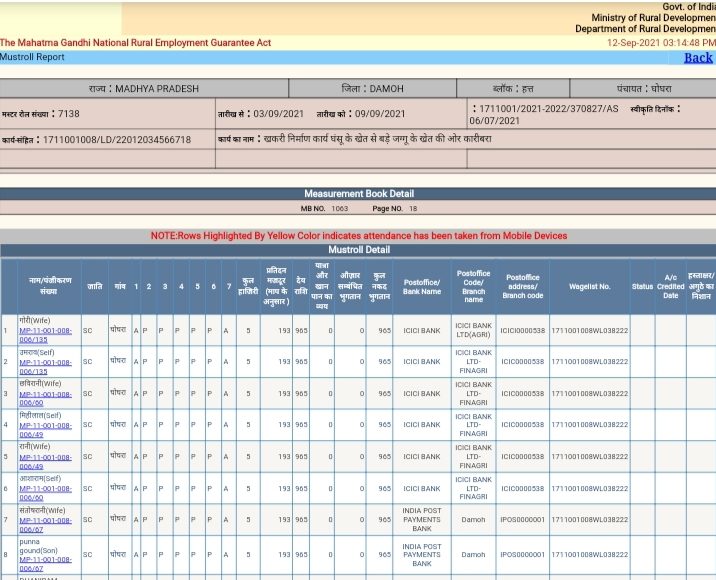Open उमराव(Self) registration link in row 2
This screenshot has width=716, height=580.
tap(46, 367)
